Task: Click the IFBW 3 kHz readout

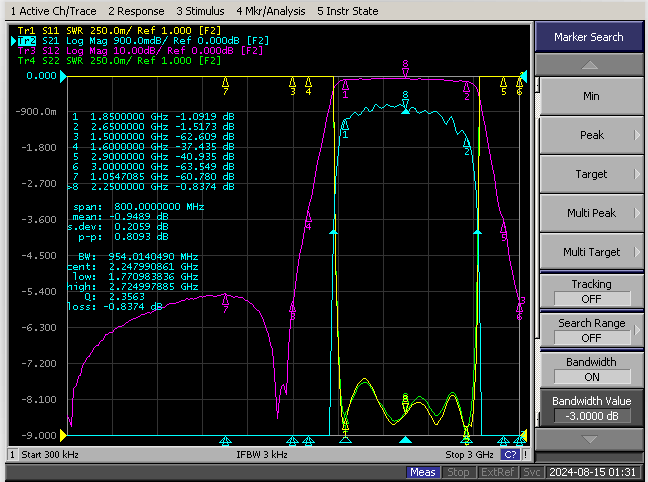Action: coord(262,455)
